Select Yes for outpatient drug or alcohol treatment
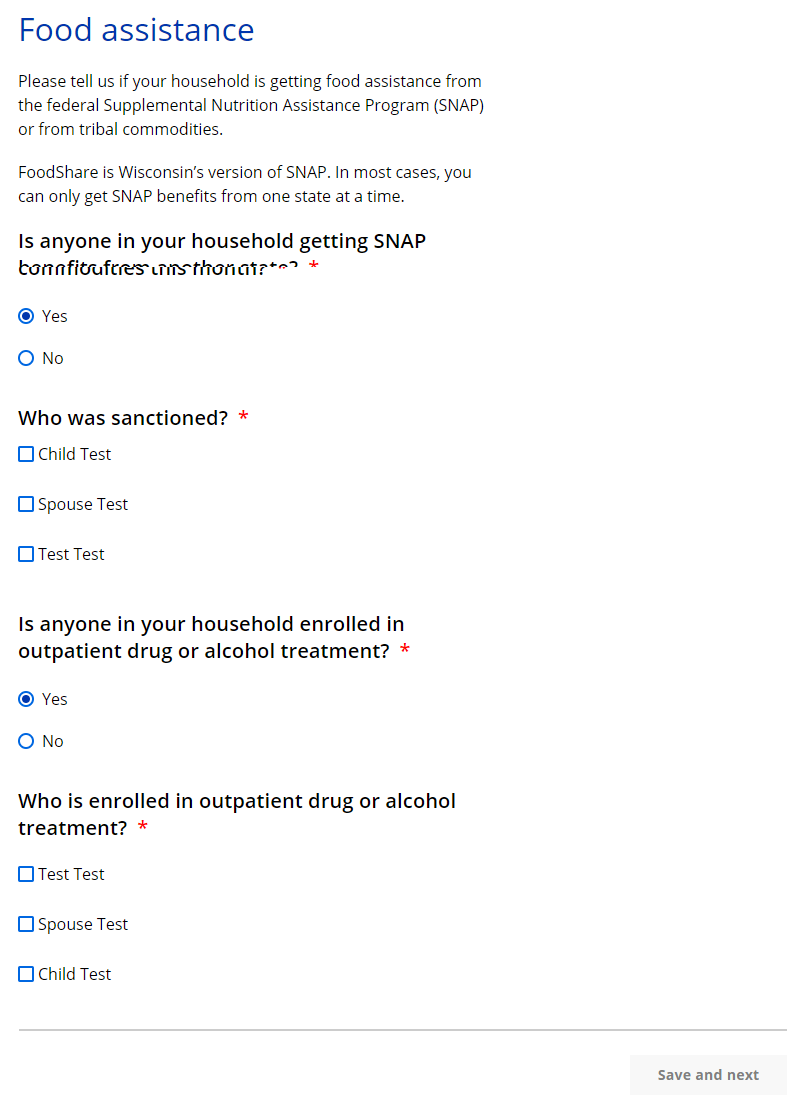 [27, 699]
